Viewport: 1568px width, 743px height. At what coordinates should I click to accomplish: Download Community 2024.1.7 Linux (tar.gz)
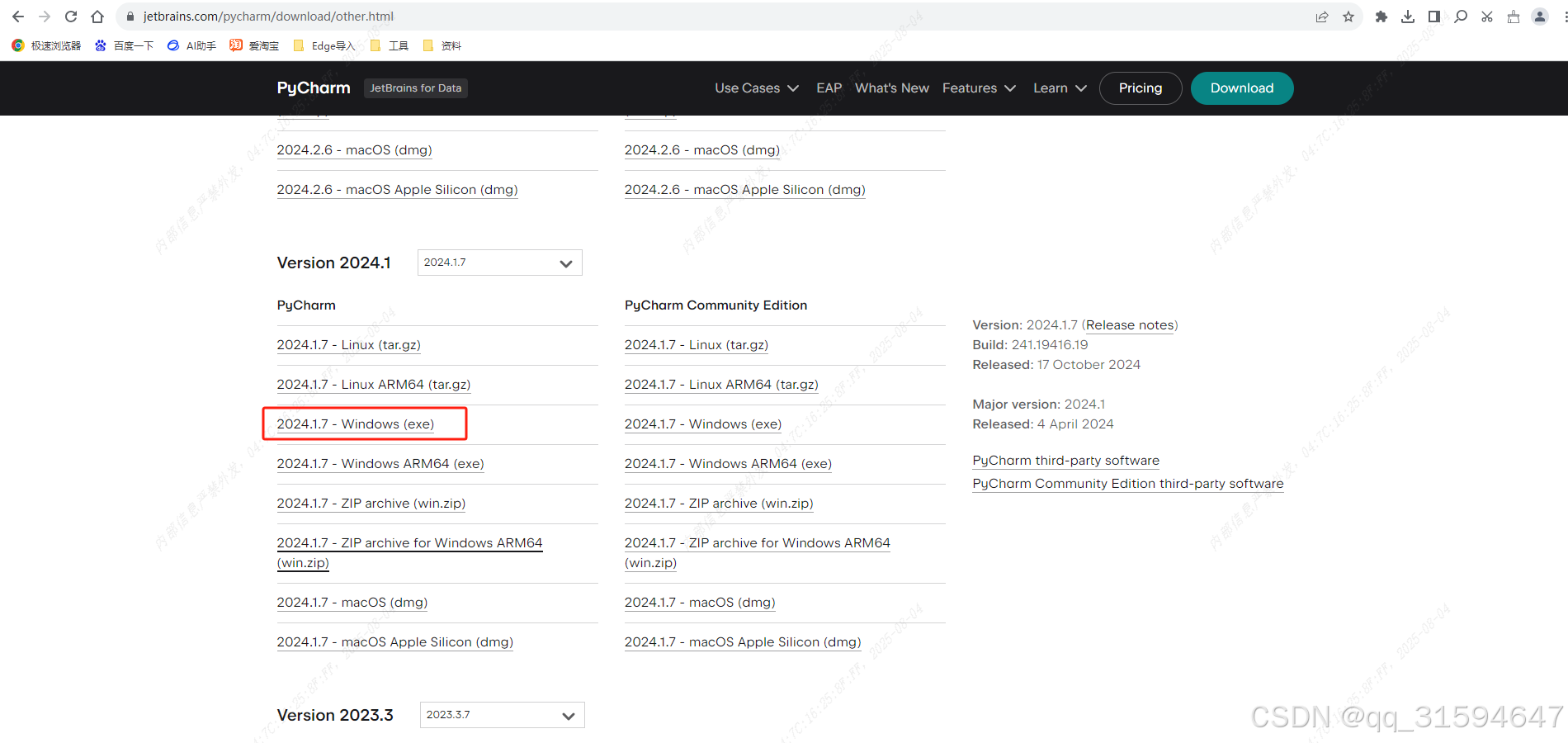[x=697, y=345]
